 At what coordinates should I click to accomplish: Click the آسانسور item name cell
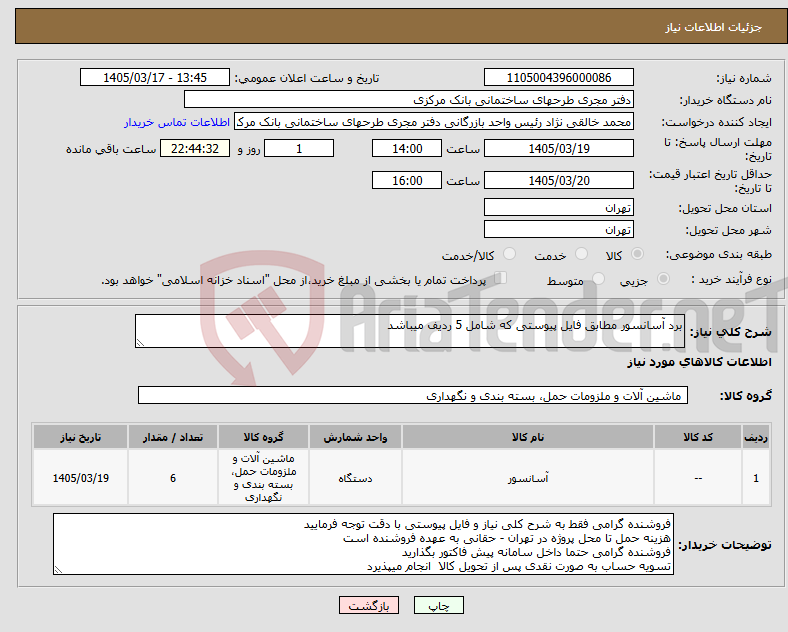pos(528,478)
